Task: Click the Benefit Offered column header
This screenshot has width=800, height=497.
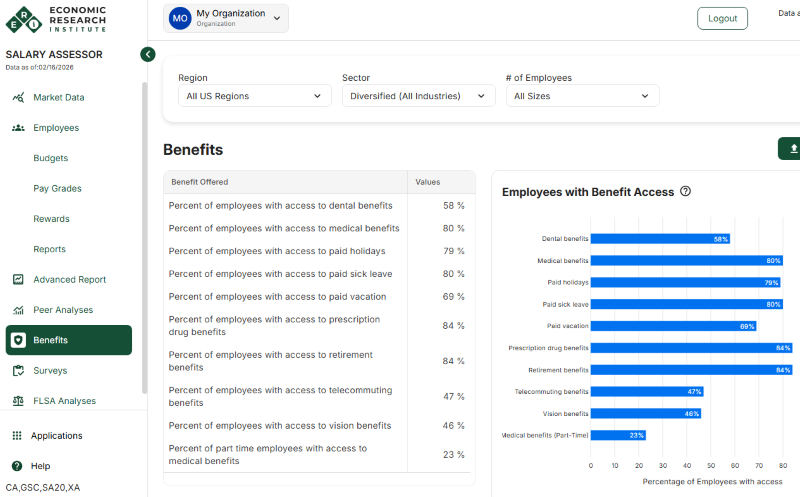Action: coord(285,182)
